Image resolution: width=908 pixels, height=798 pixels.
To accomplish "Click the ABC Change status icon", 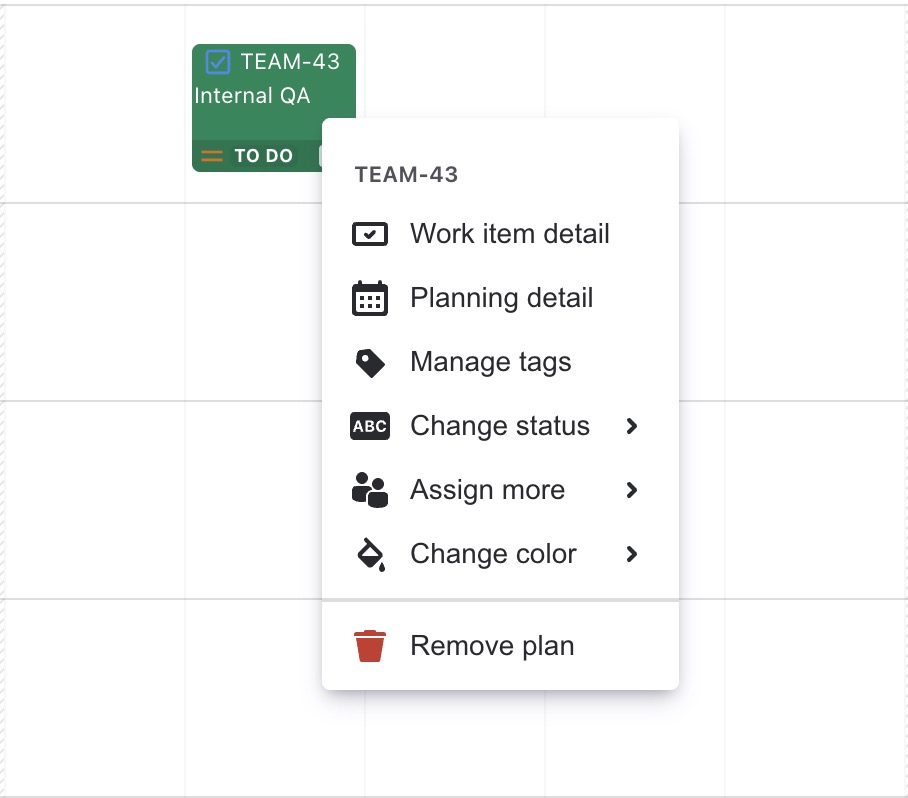I will [x=370, y=427].
